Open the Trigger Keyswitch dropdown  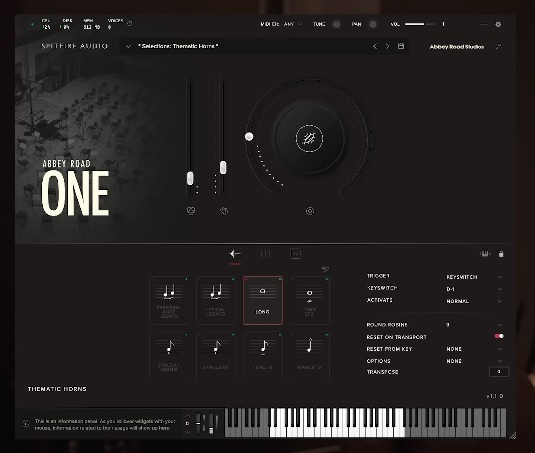474,277
